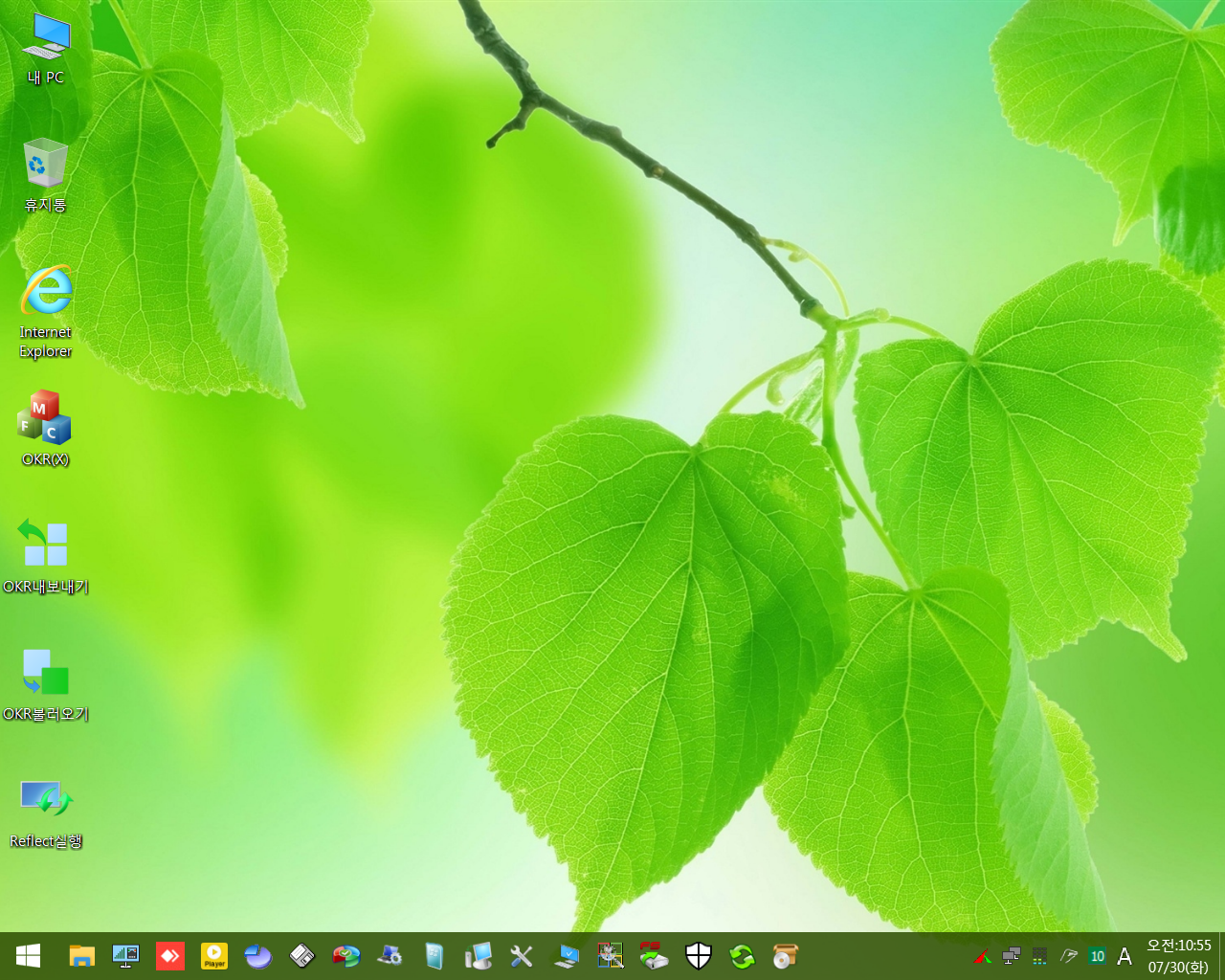The image size is (1225, 980).
Task: Select the OKR(X) desktop shortcut
Action: (45, 428)
